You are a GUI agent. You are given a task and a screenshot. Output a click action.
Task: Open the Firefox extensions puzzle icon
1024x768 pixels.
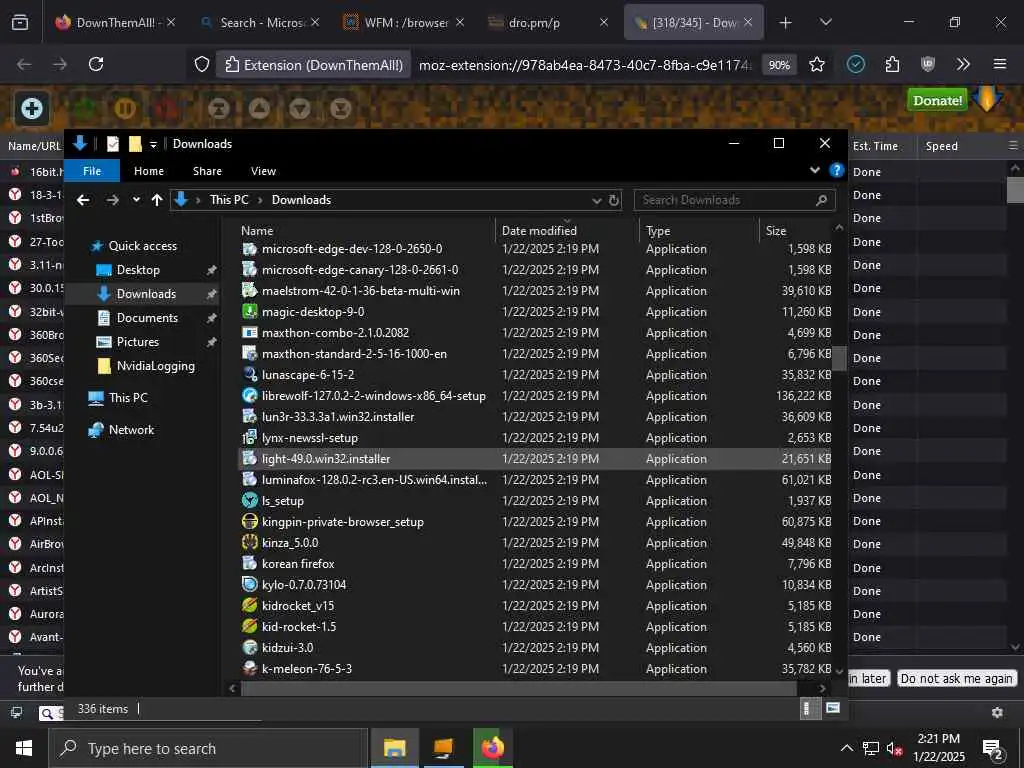892,64
